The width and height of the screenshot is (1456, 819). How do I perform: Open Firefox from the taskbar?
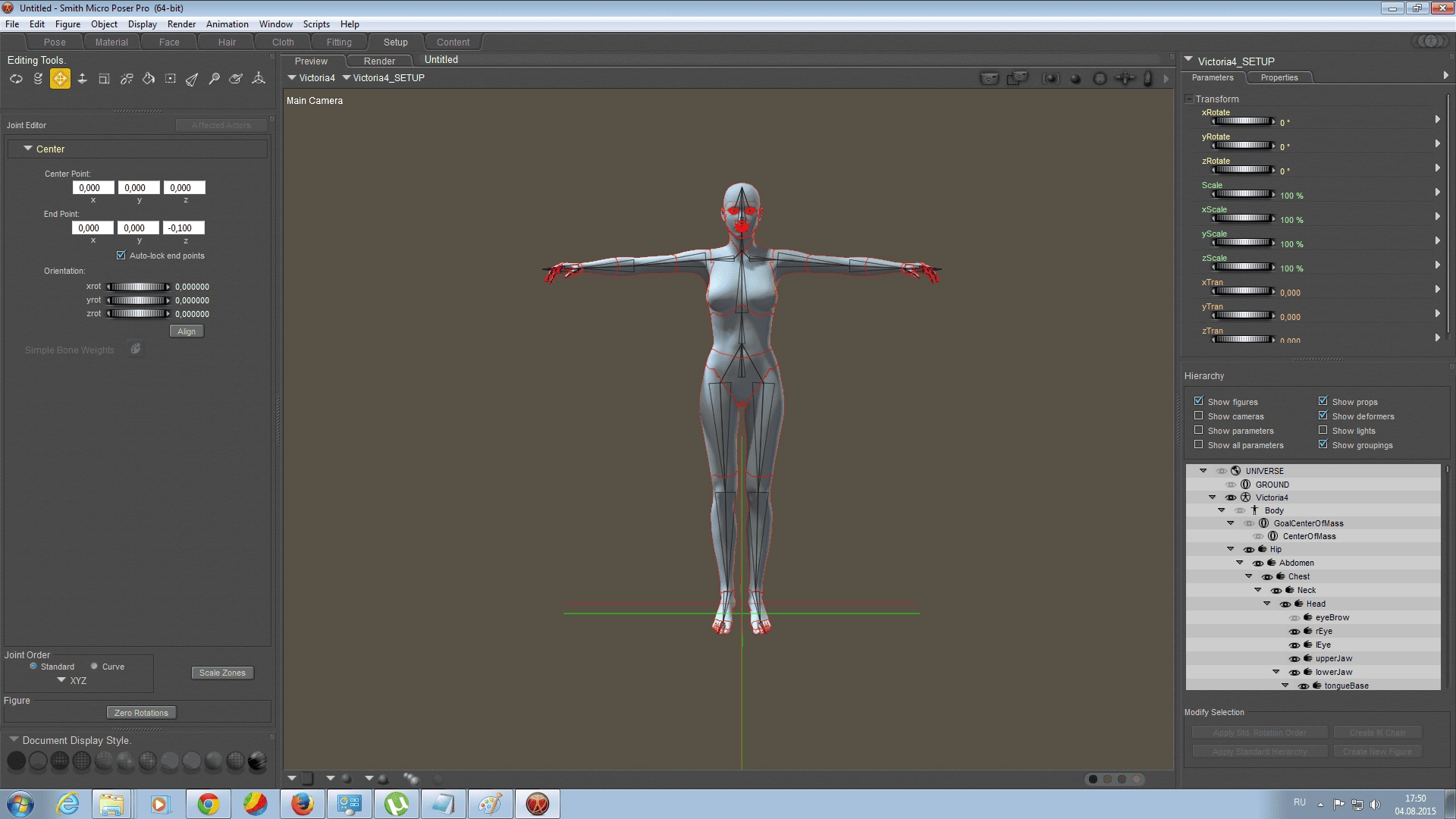[x=302, y=804]
